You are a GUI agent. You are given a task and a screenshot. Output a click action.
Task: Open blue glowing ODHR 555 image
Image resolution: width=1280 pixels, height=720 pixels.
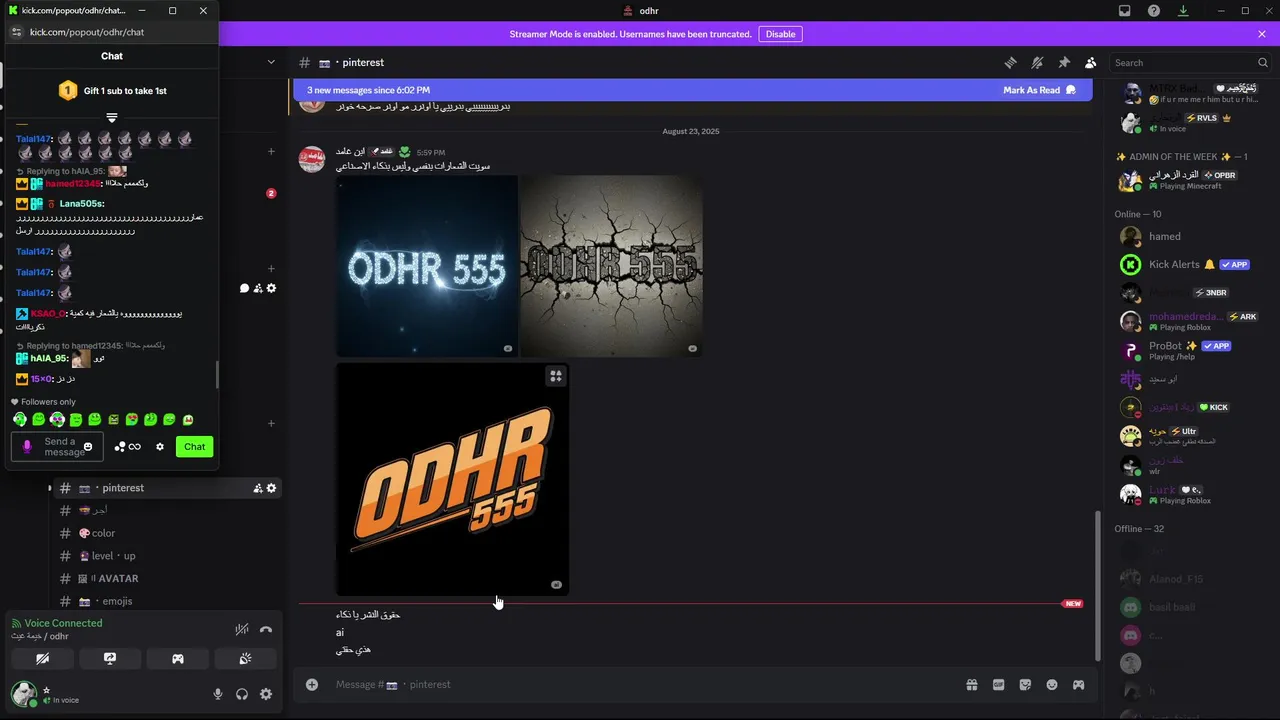coord(426,266)
